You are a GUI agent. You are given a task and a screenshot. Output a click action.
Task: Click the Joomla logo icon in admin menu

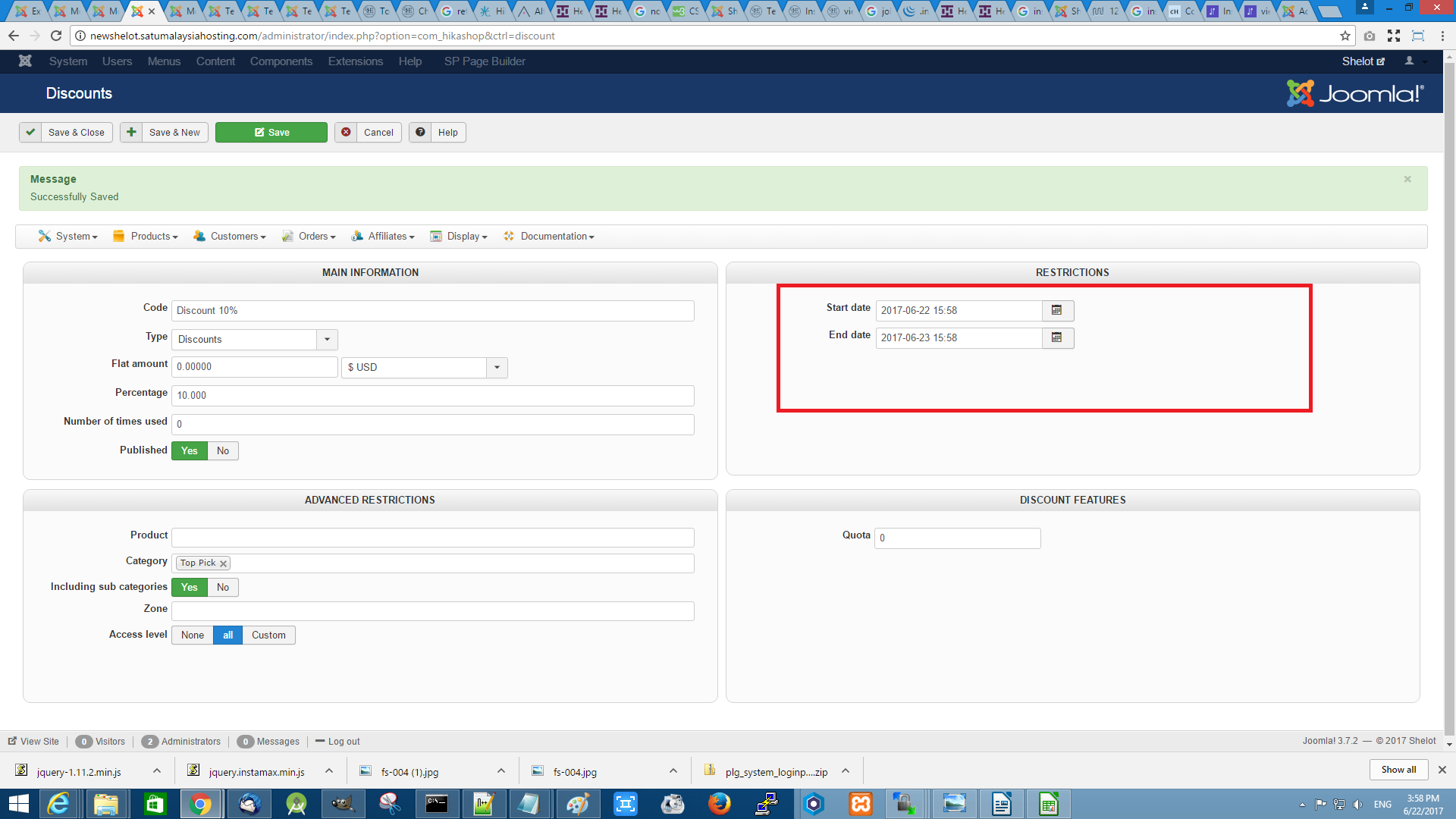point(25,61)
